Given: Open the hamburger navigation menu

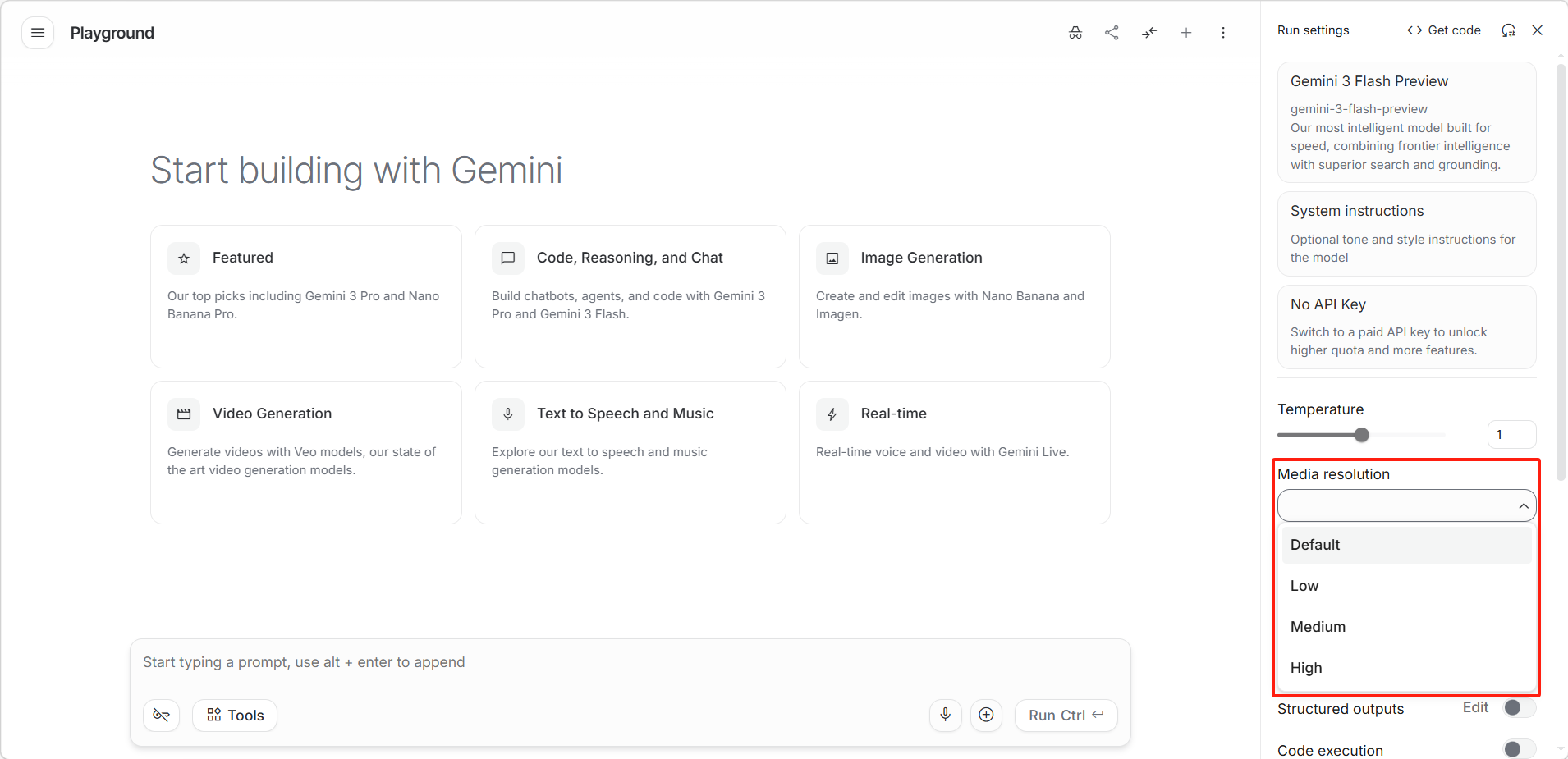Looking at the screenshot, I should (38, 33).
